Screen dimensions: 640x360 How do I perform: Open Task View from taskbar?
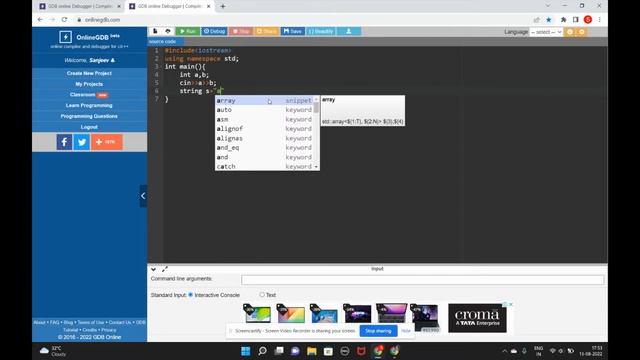pos(279,351)
